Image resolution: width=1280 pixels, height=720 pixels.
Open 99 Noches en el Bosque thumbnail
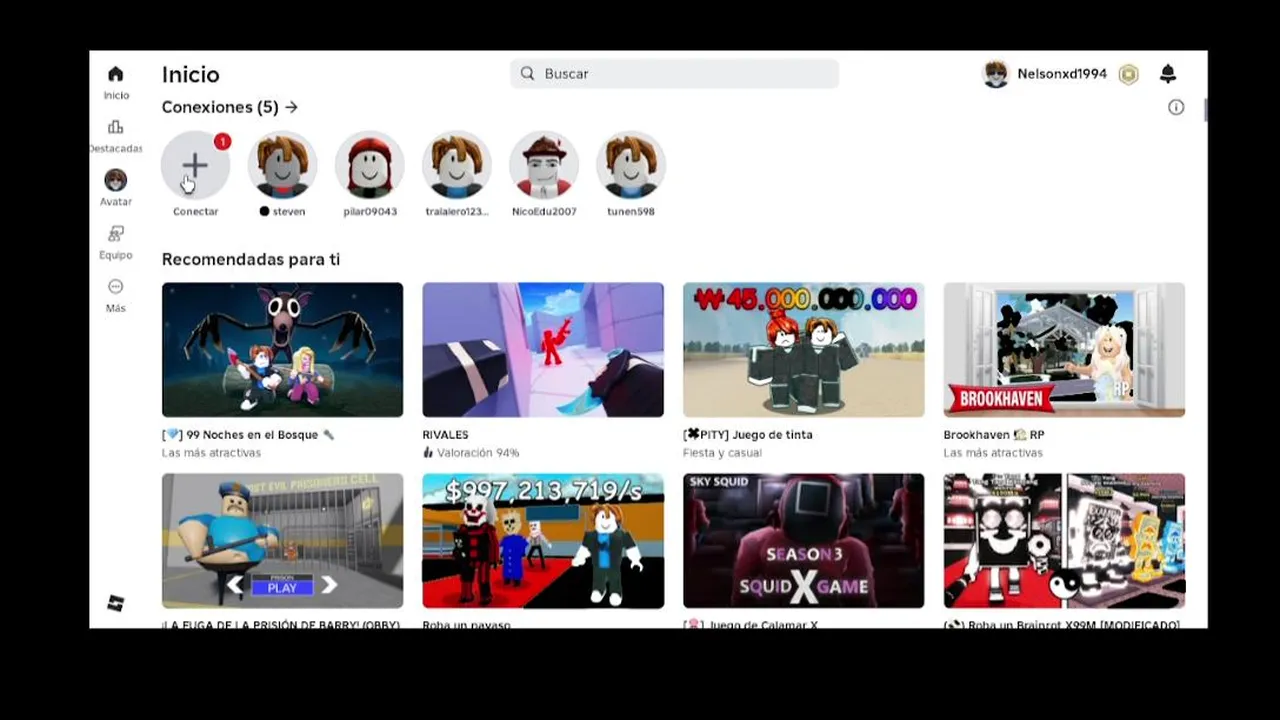[283, 350]
